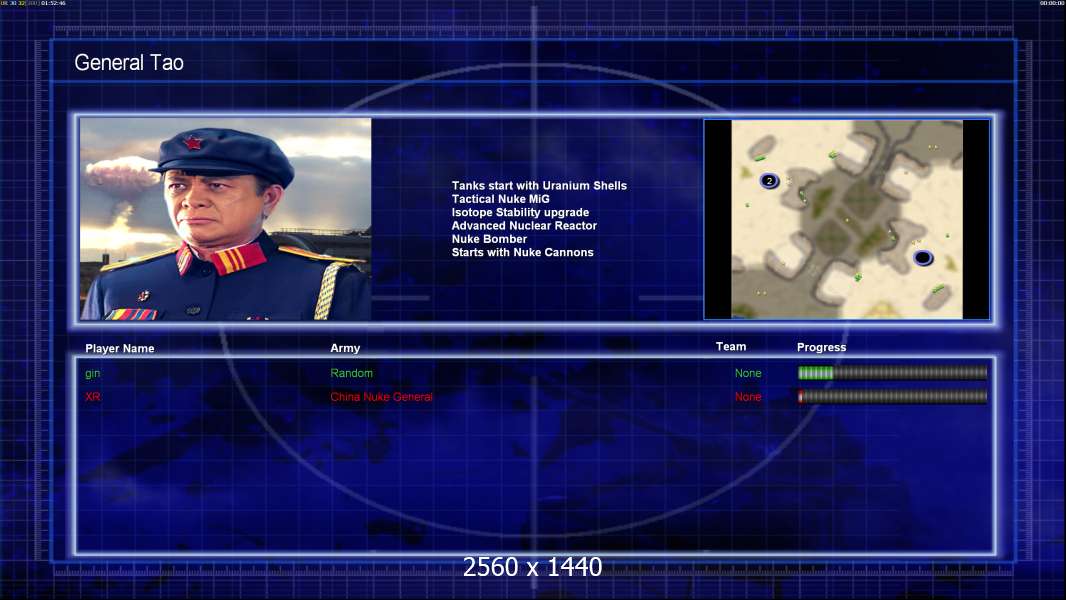Click the map preview thumbnail
Viewport: 1066px width, 600px height.
point(846,219)
